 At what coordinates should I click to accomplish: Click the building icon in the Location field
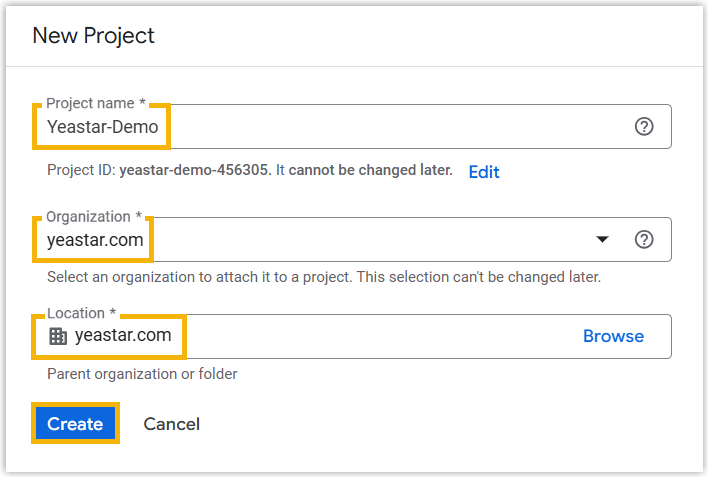[x=58, y=337]
